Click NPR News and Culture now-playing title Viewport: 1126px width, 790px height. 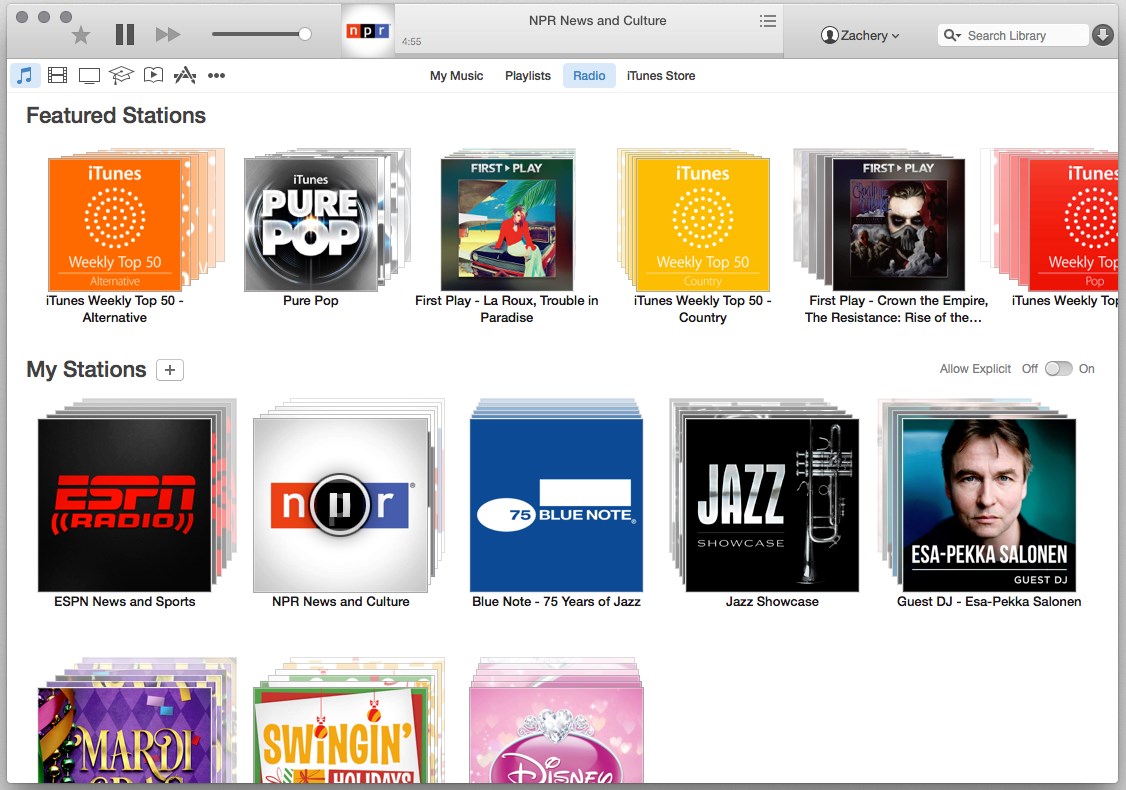[597, 21]
